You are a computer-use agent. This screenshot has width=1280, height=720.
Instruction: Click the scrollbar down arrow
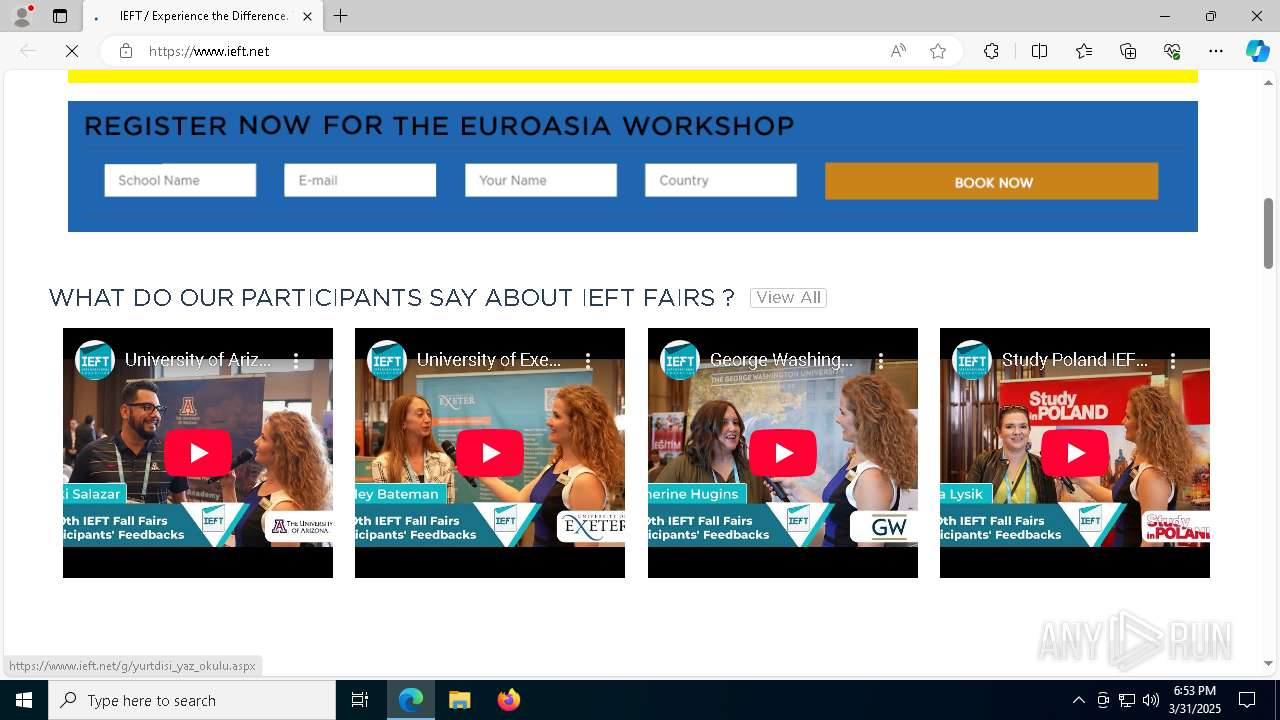pos(1268,663)
